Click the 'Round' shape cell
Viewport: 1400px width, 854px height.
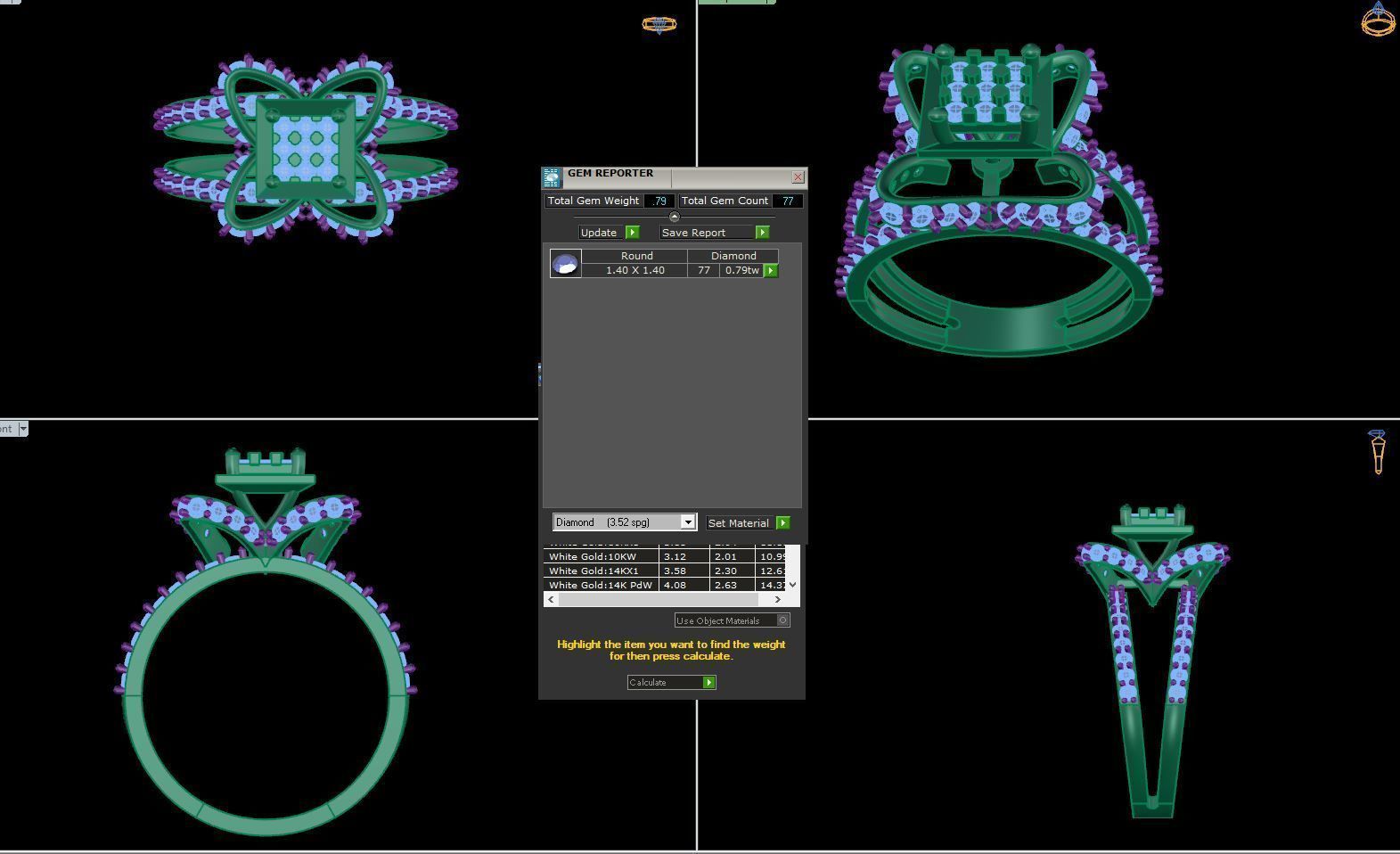click(636, 256)
